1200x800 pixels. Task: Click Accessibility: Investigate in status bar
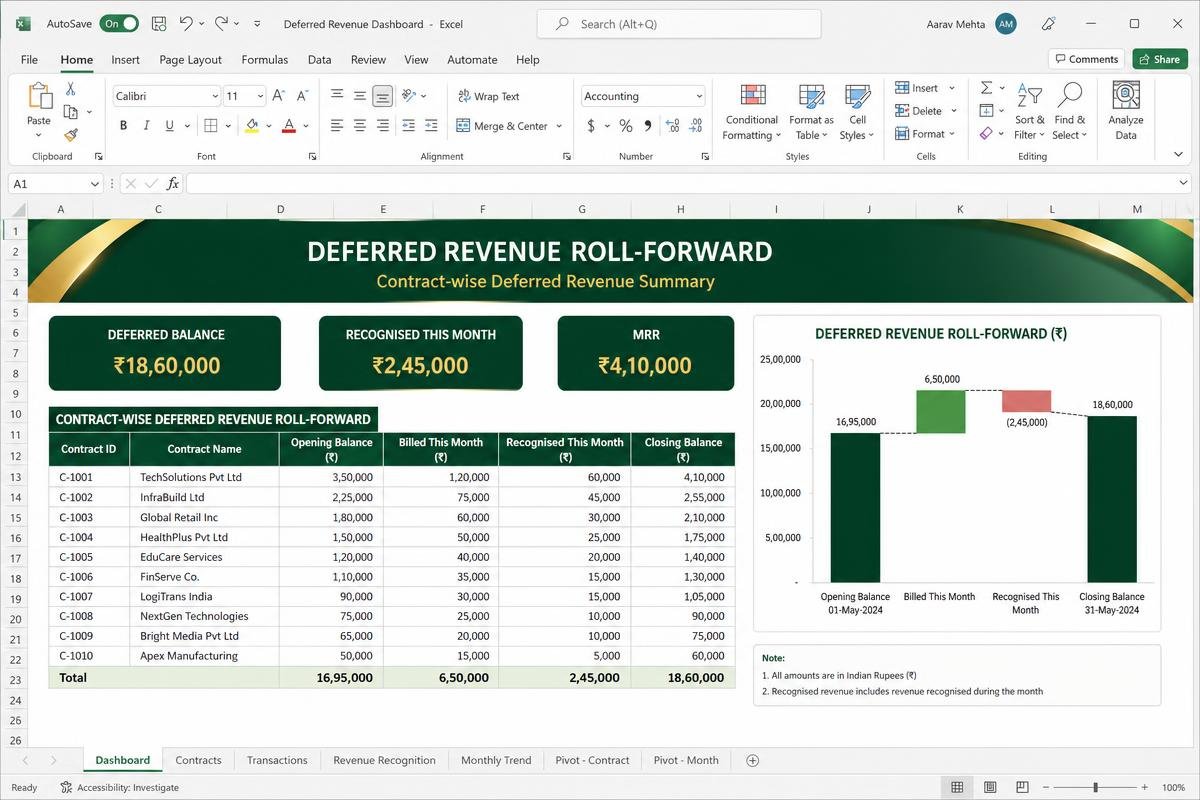[x=119, y=787]
